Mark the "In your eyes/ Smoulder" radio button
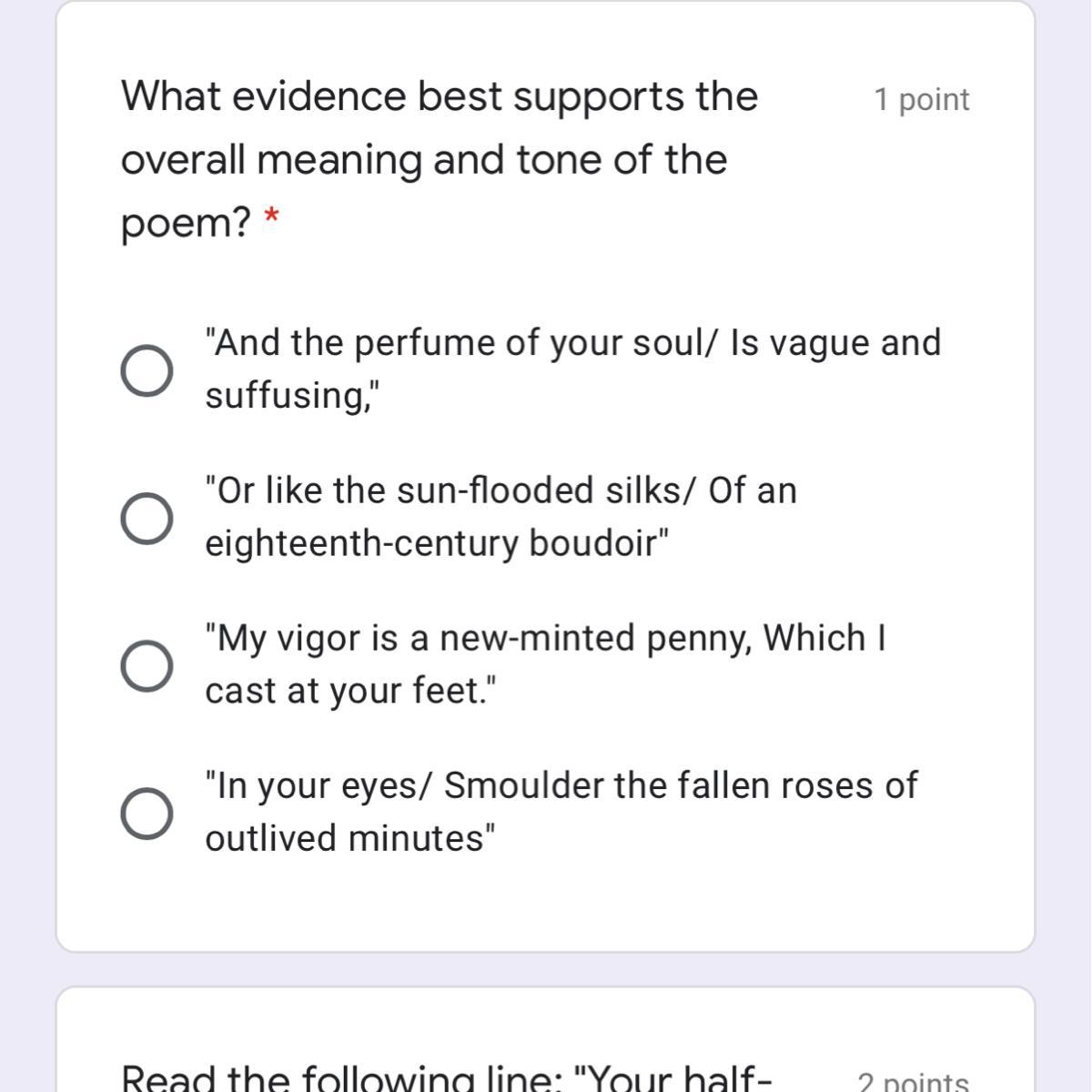Screen dimensions: 1092x1092 [x=147, y=814]
